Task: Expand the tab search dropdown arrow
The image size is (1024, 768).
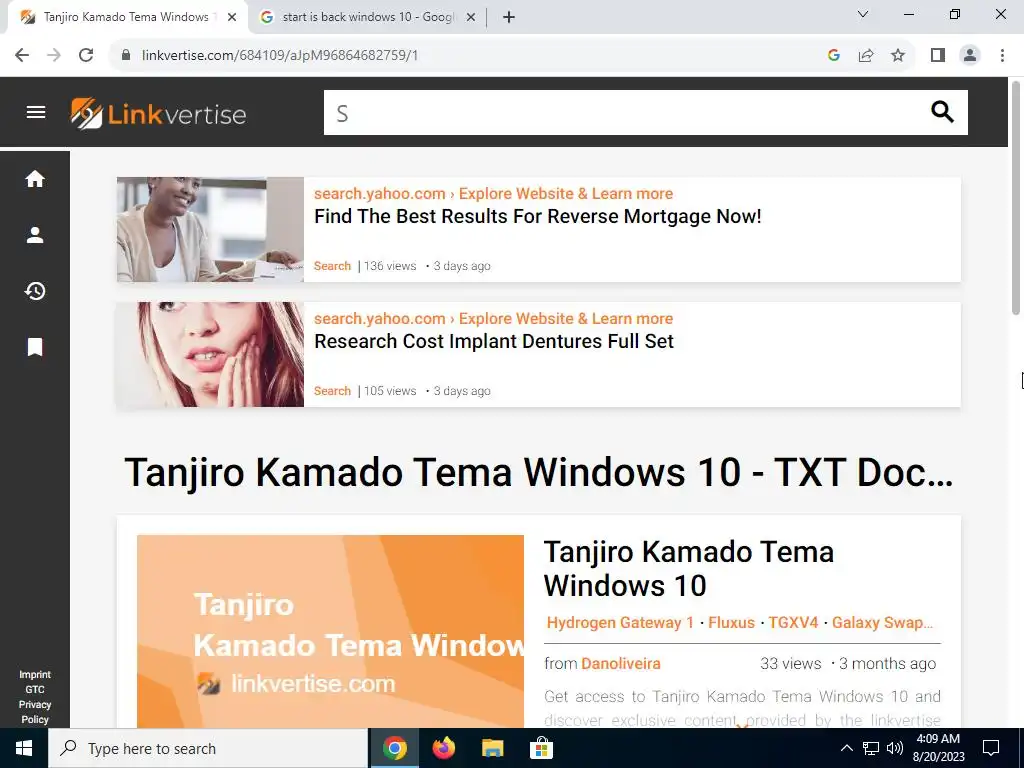Action: 863,14
